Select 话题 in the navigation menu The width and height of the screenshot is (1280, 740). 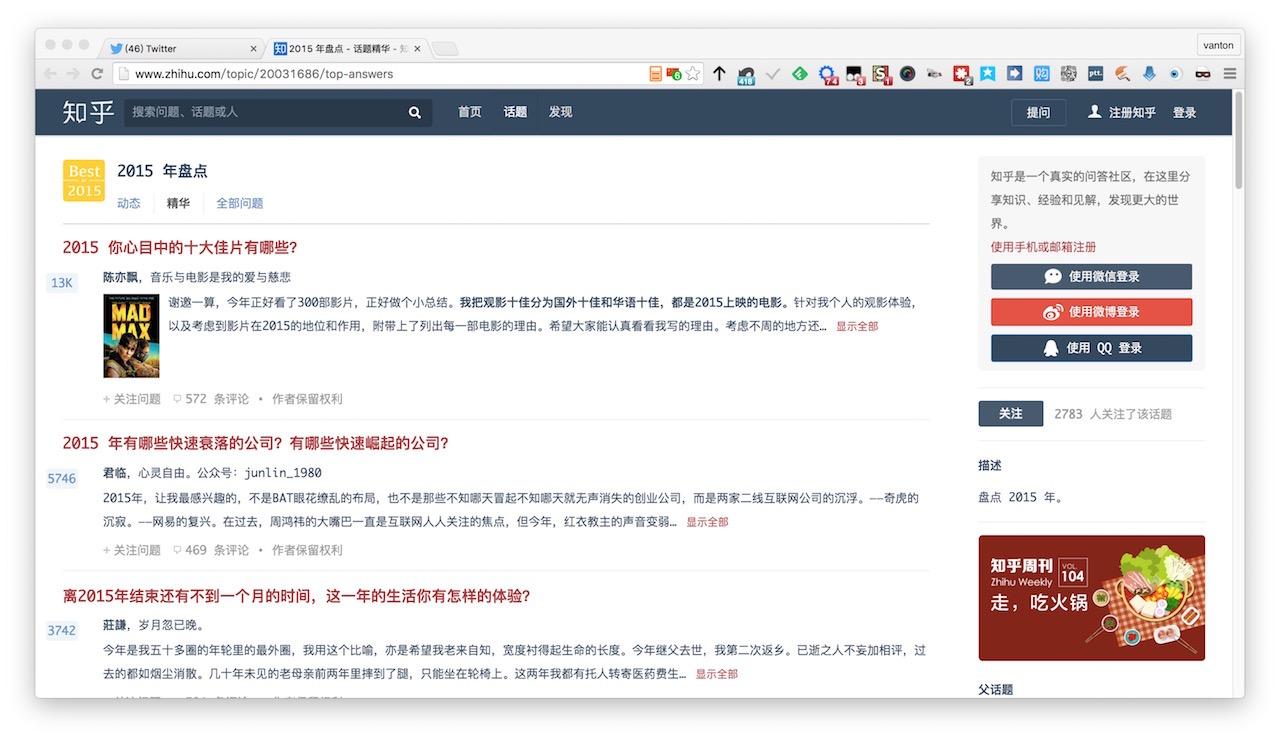514,112
